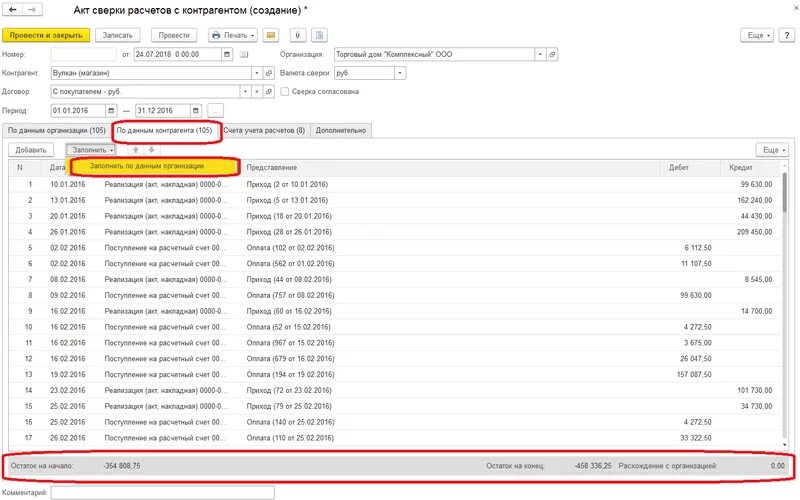The width and height of the screenshot is (800, 500).
Task: Expand the Организация dropdown arrow
Action: click(540, 54)
